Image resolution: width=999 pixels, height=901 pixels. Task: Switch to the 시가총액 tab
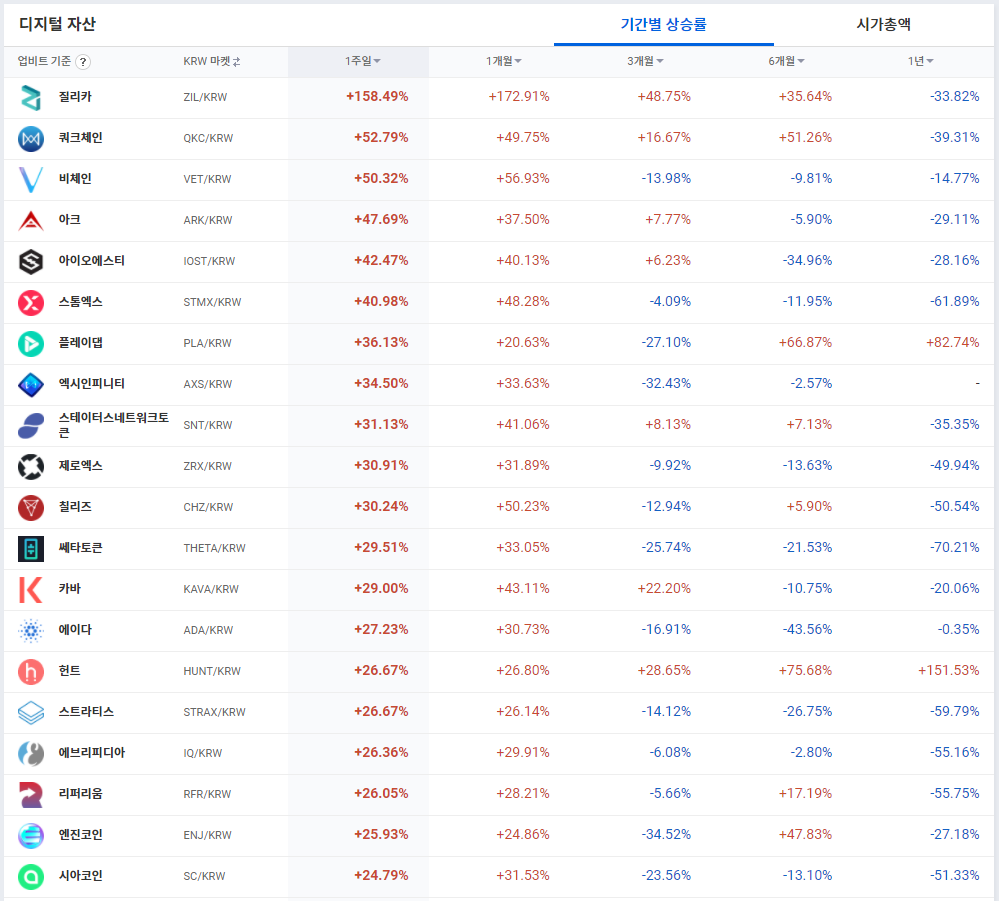(883, 25)
